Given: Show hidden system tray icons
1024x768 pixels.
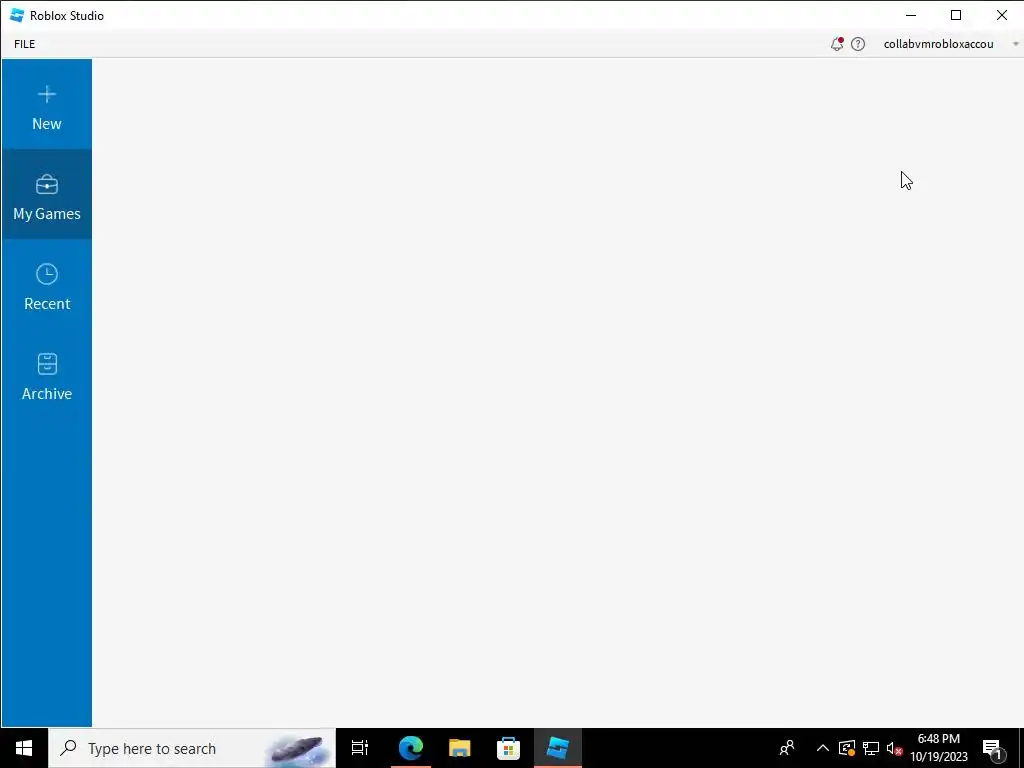Looking at the screenshot, I should pyautogui.click(x=823, y=748).
